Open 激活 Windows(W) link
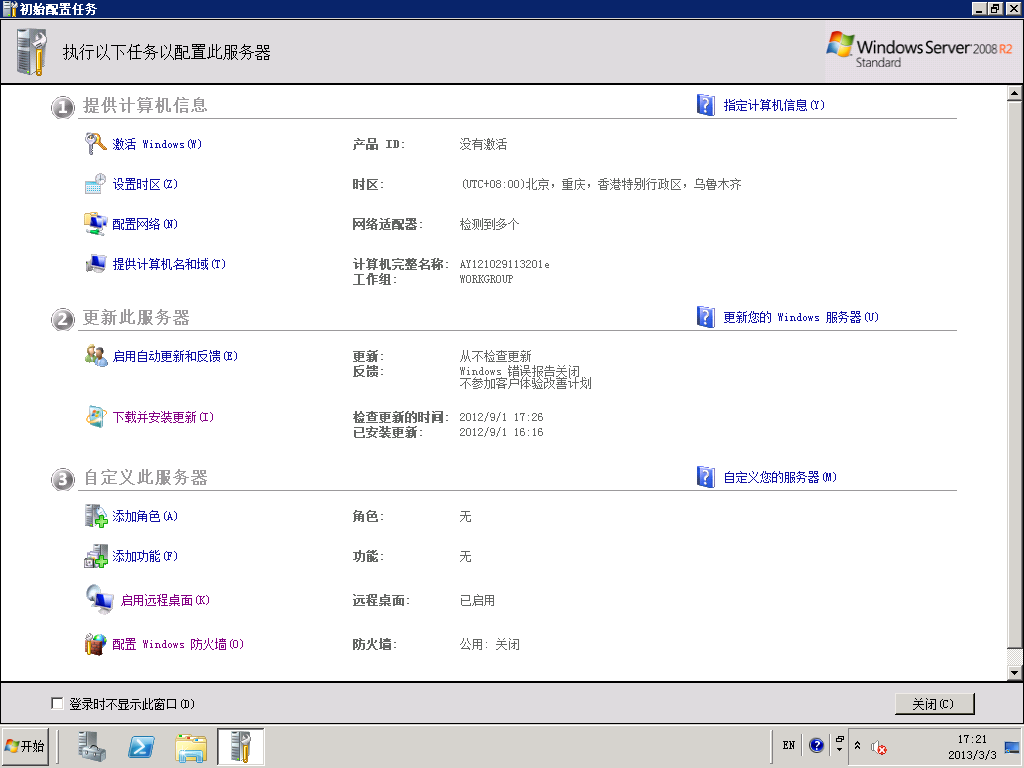1024x768 pixels. point(157,144)
